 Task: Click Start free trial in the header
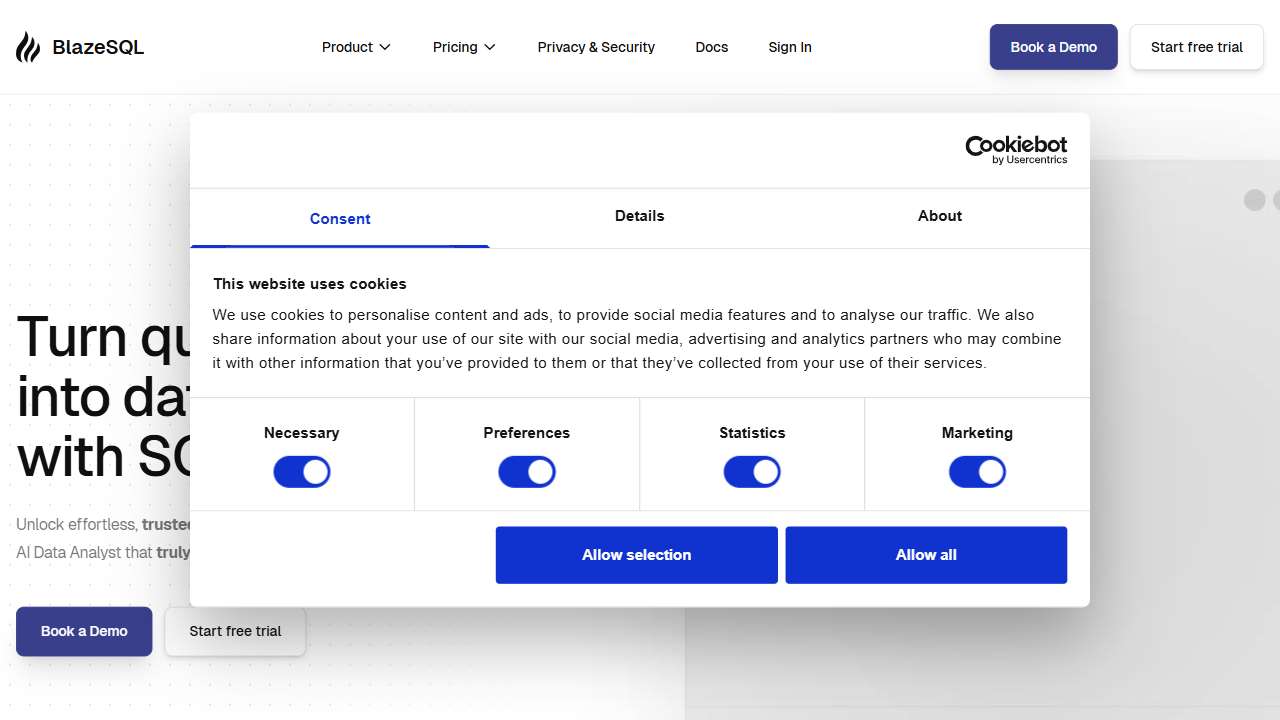pos(1197,47)
